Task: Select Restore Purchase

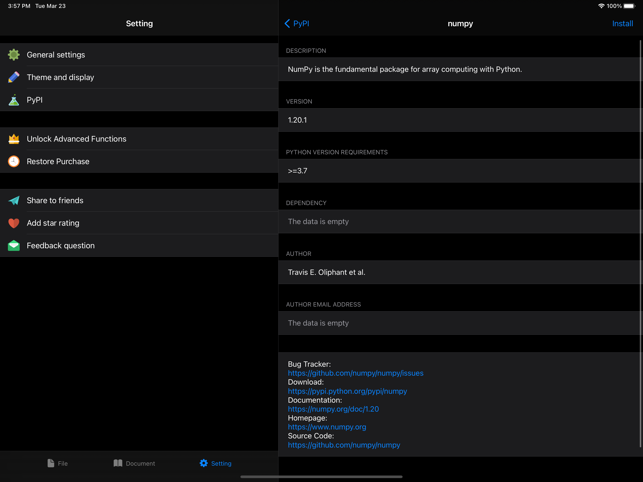Action: [x=139, y=161]
